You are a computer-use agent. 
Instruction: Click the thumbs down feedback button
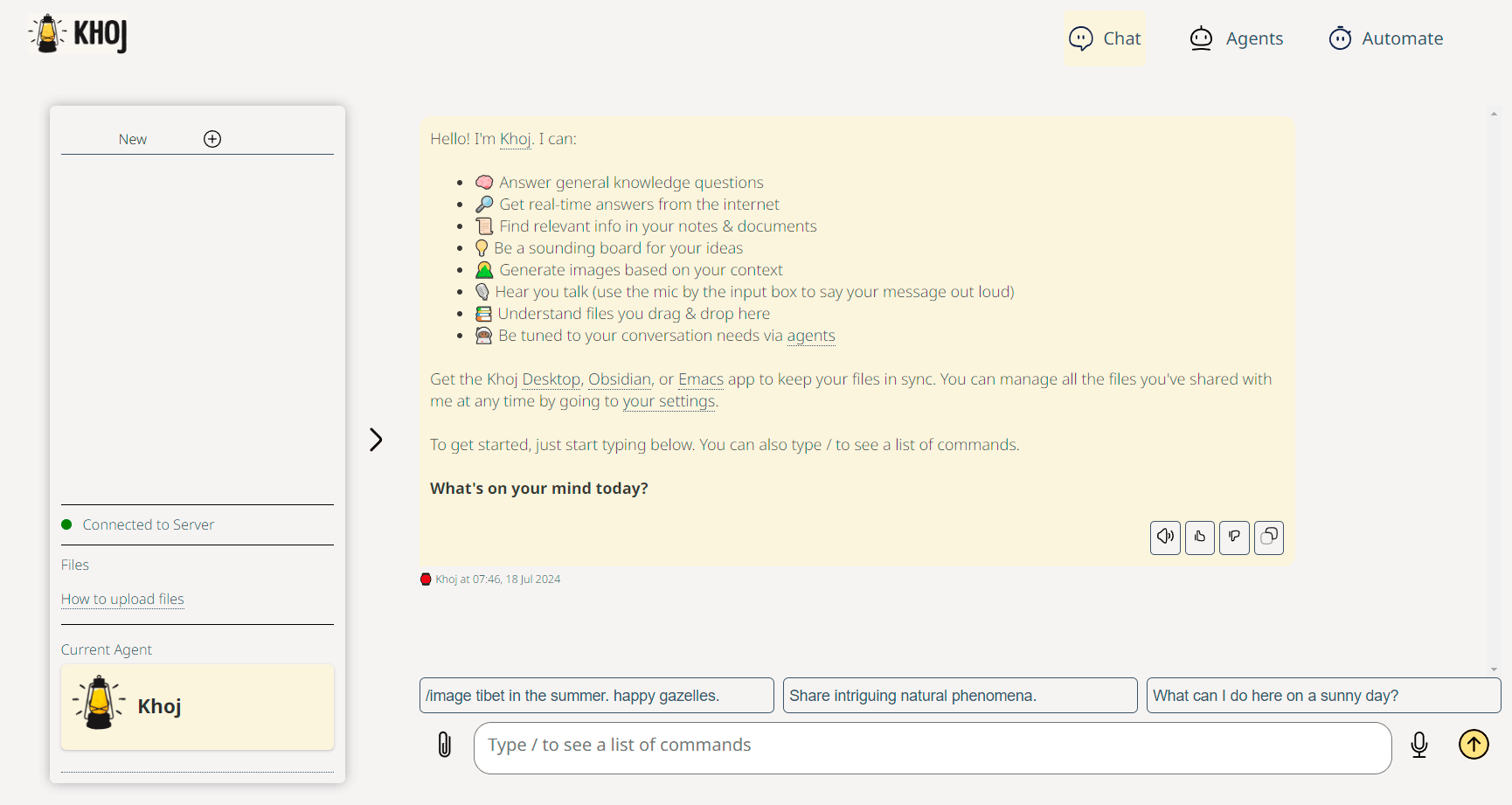click(1234, 537)
